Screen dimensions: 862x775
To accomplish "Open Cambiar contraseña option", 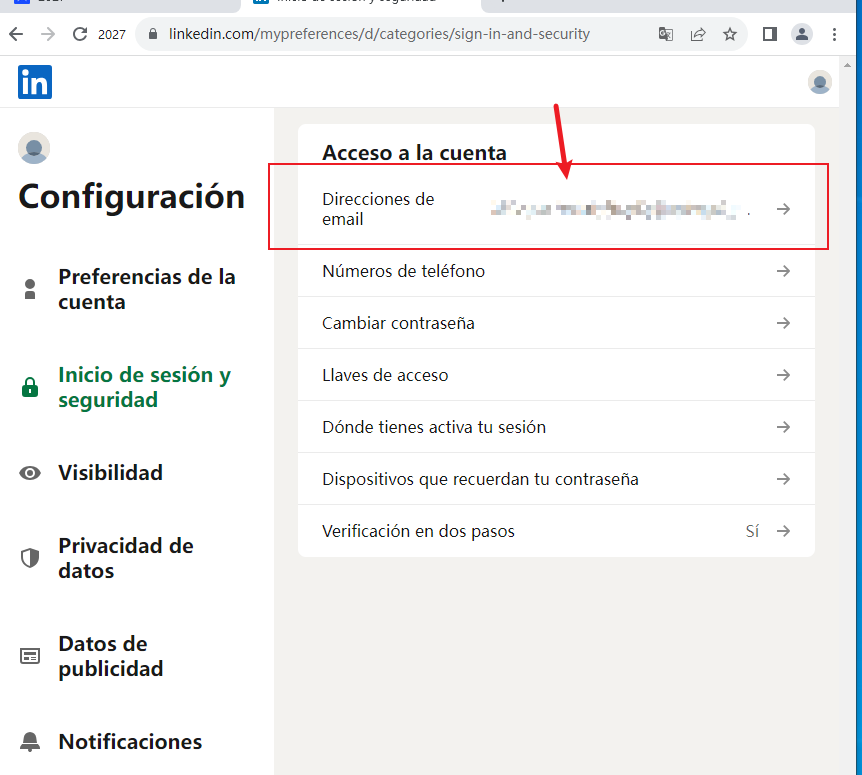I will point(556,323).
